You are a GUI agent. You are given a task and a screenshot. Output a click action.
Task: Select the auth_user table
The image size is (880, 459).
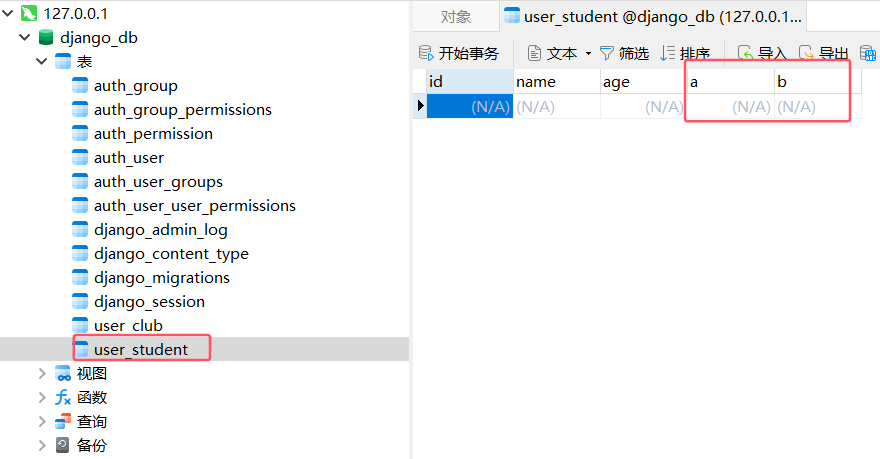coord(128,158)
